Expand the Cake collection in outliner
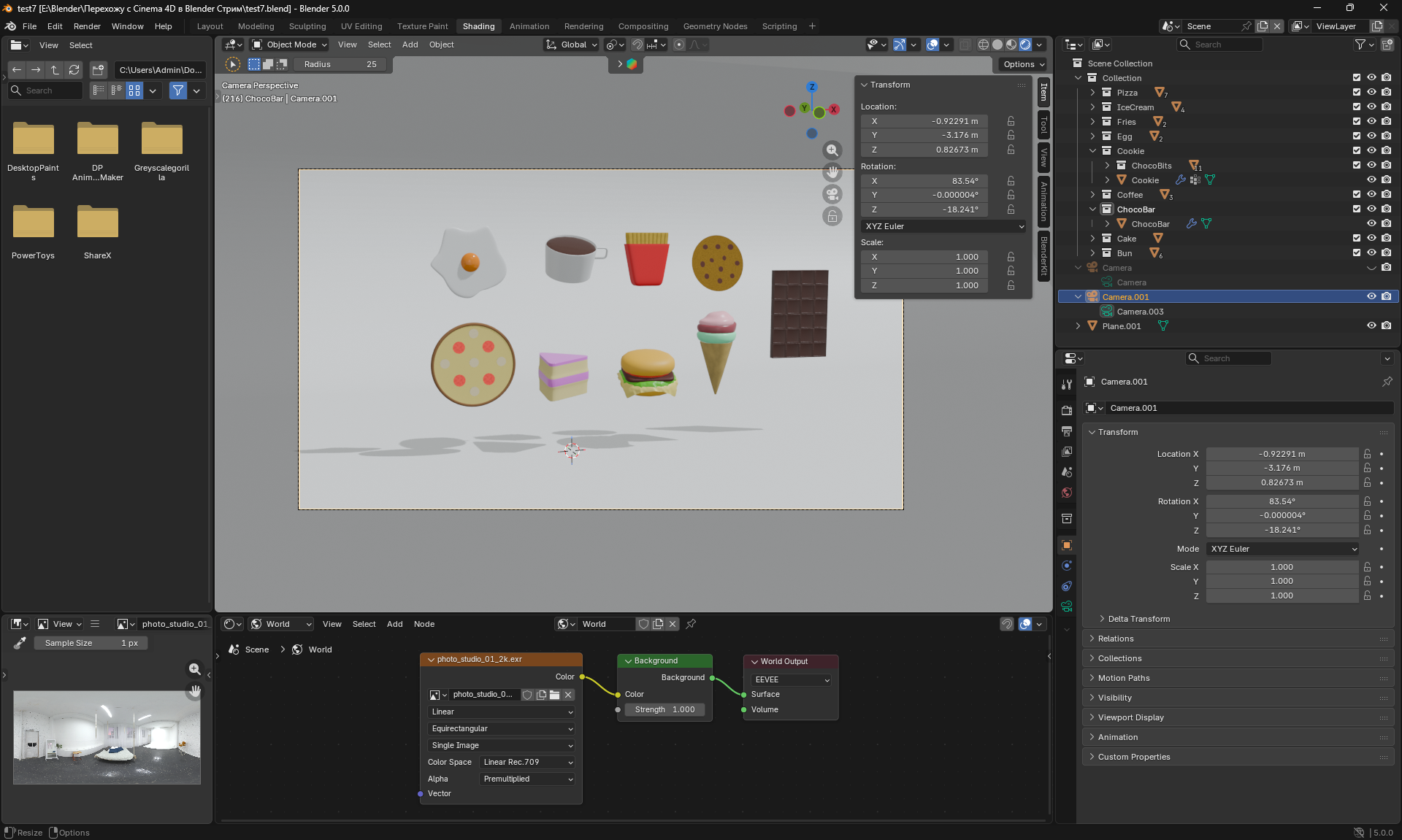1402x840 pixels. 1092,239
